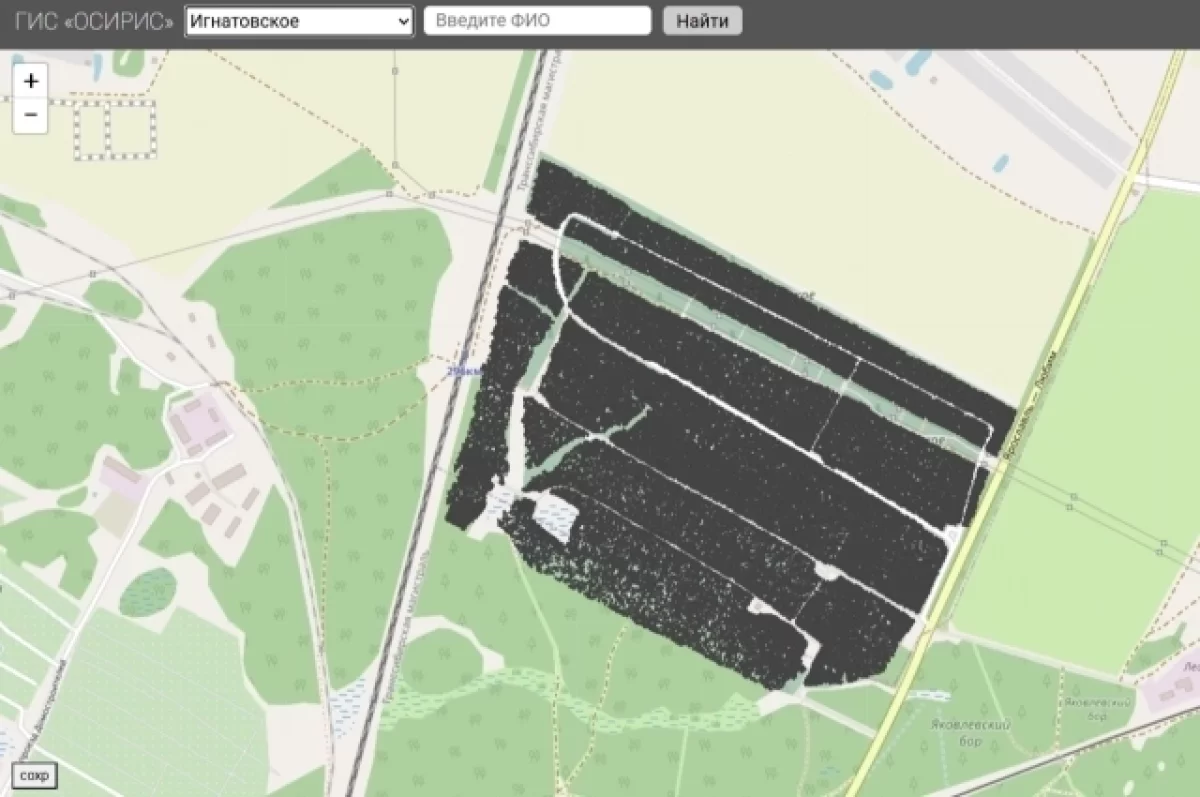Click the arrow of the cemetery selector
The image size is (1200, 797).
click(x=403, y=21)
